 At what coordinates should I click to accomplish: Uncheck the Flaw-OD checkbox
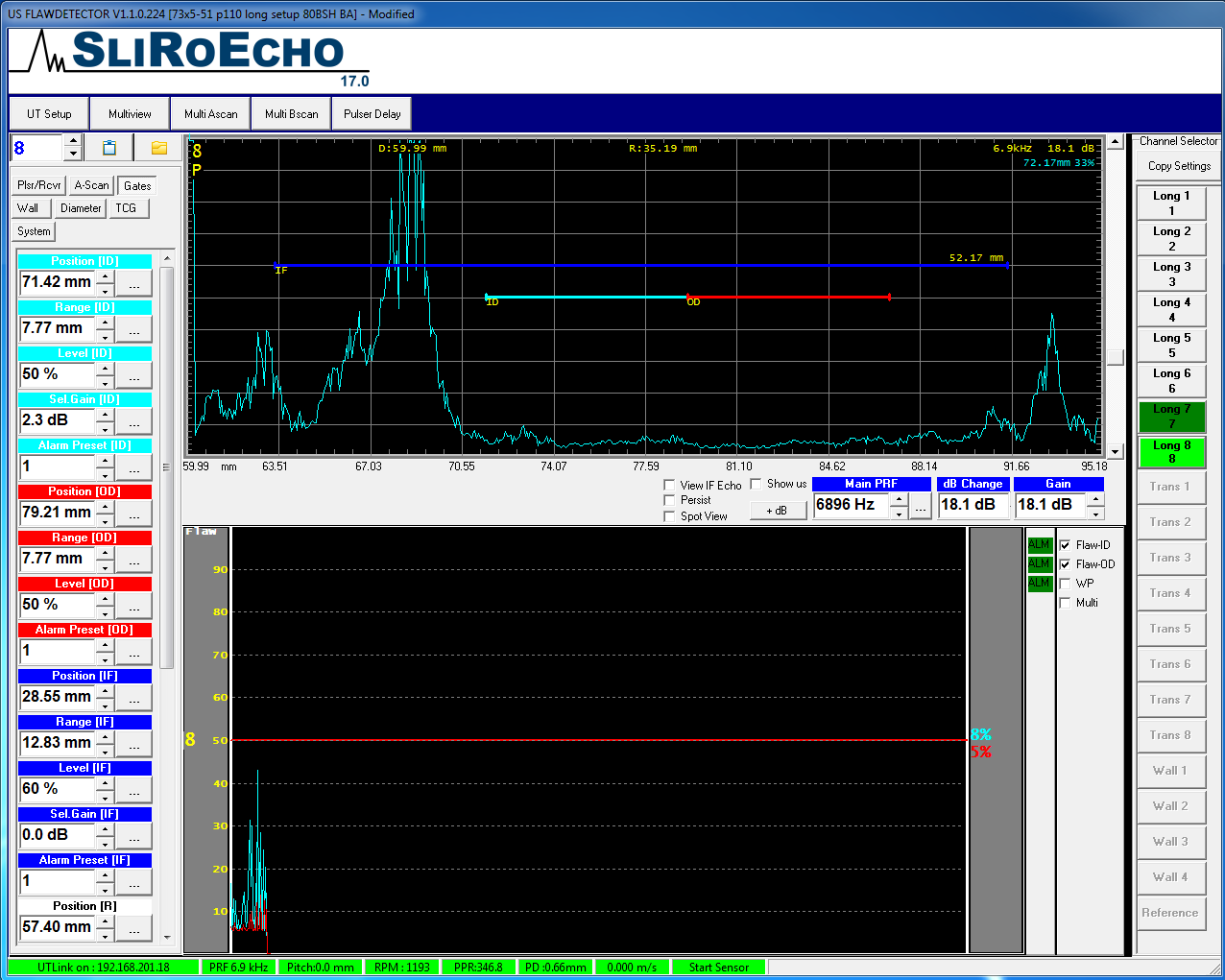(x=1065, y=564)
